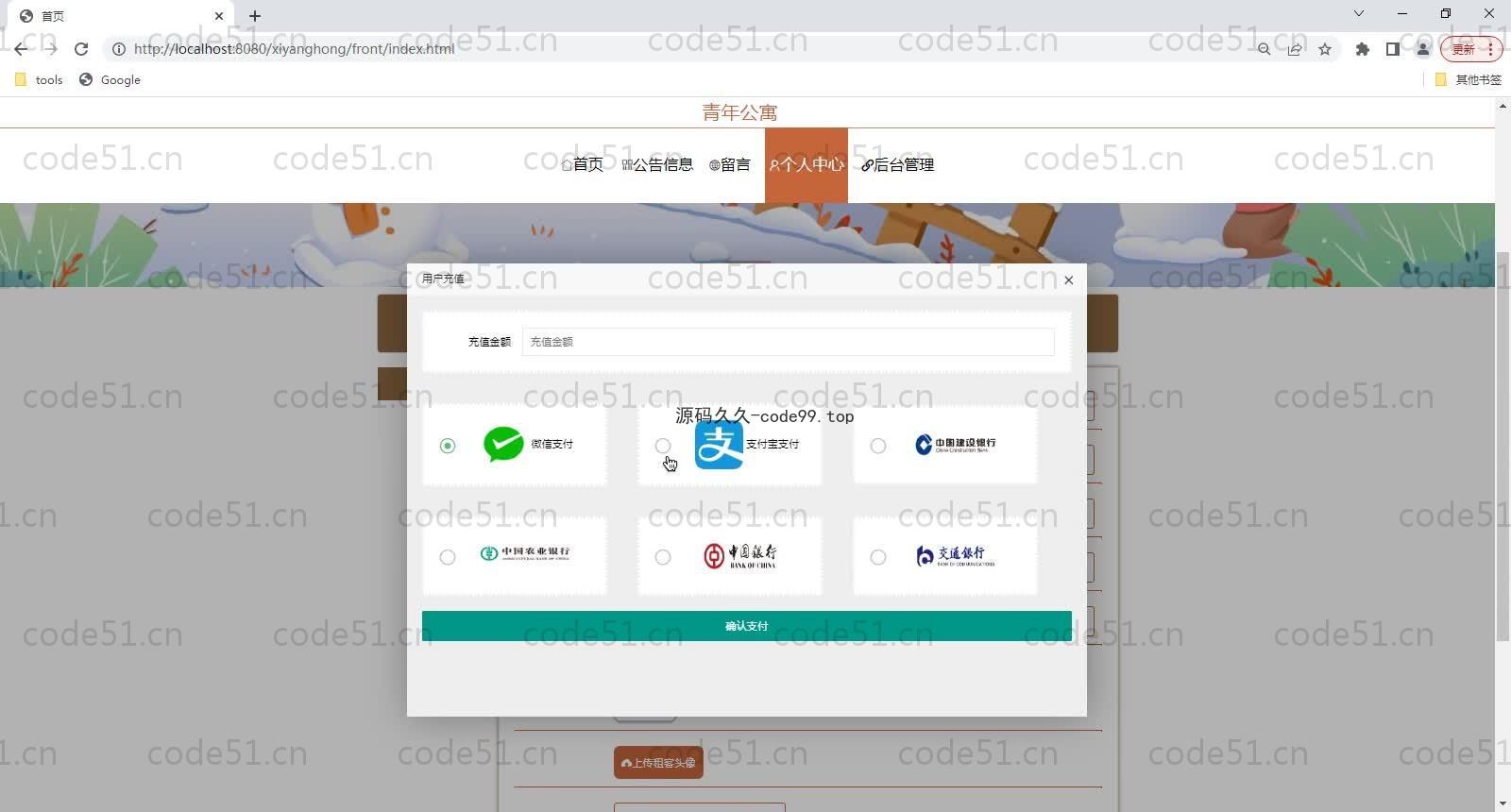The image size is (1511, 812).
Task: Open the tools bookmark folder
Action: pos(39,80)
